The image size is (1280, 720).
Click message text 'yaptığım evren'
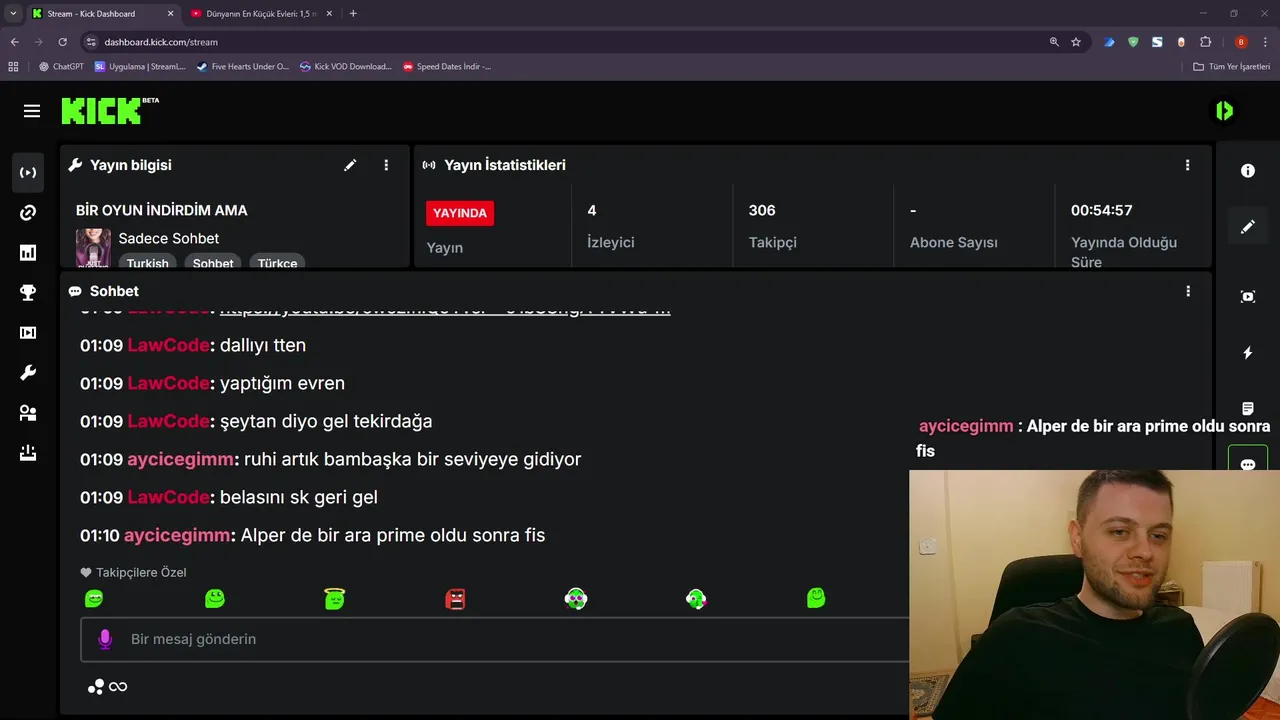tap(282, 383)
